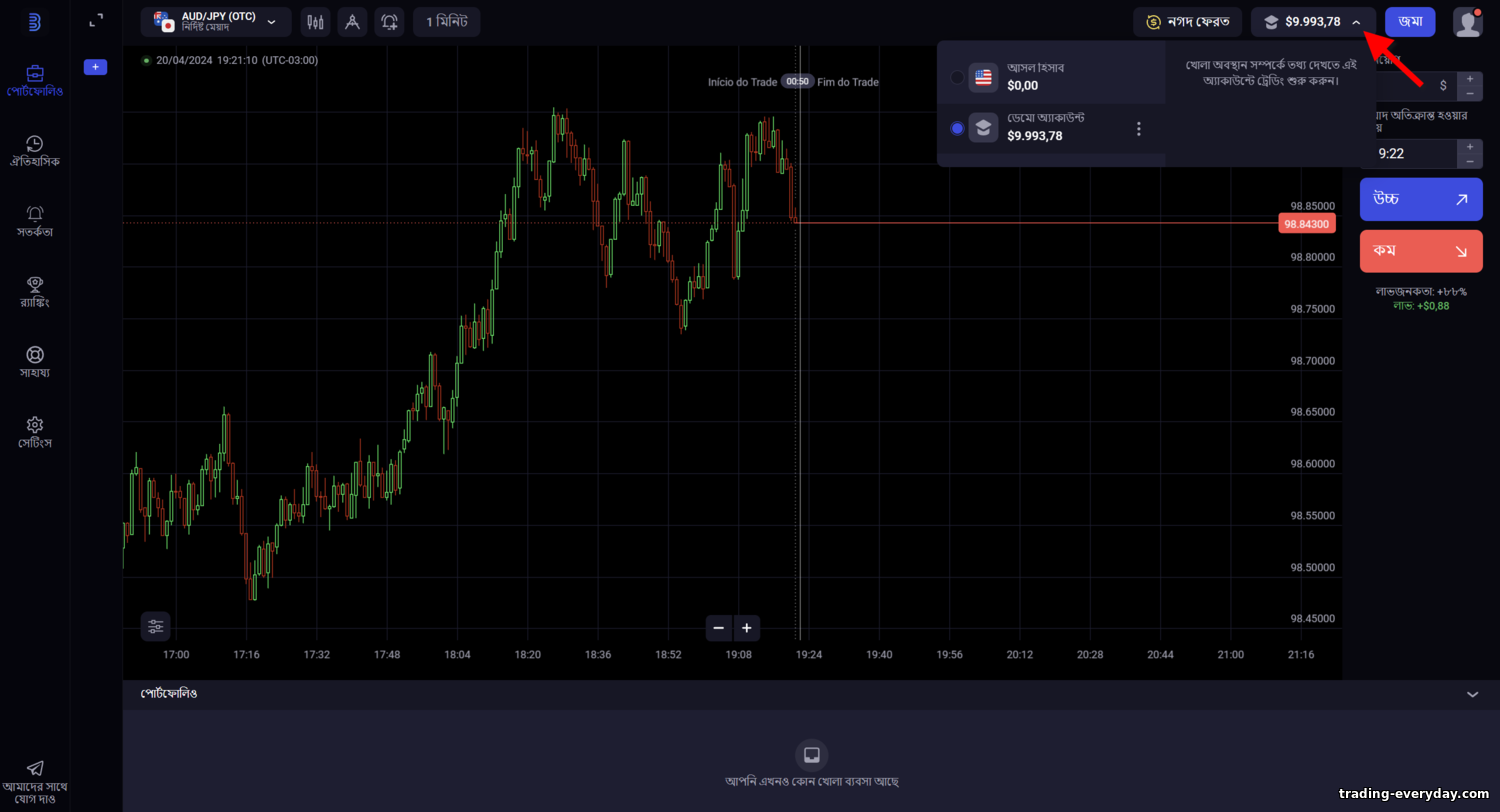Screen dimensions: 1500x812
Task: Zoom out chart with minus button
Action: coord(718,628)
